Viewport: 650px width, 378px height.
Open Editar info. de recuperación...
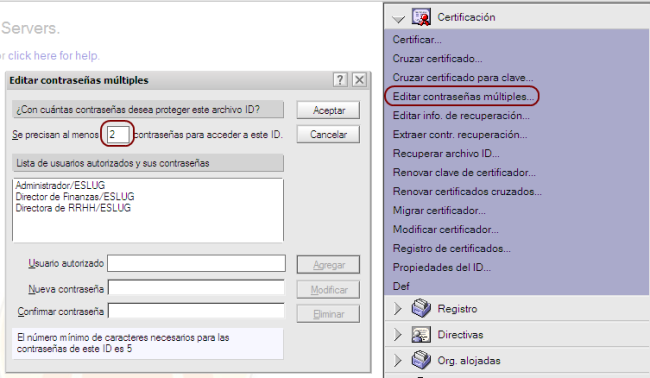click(461, 116)
